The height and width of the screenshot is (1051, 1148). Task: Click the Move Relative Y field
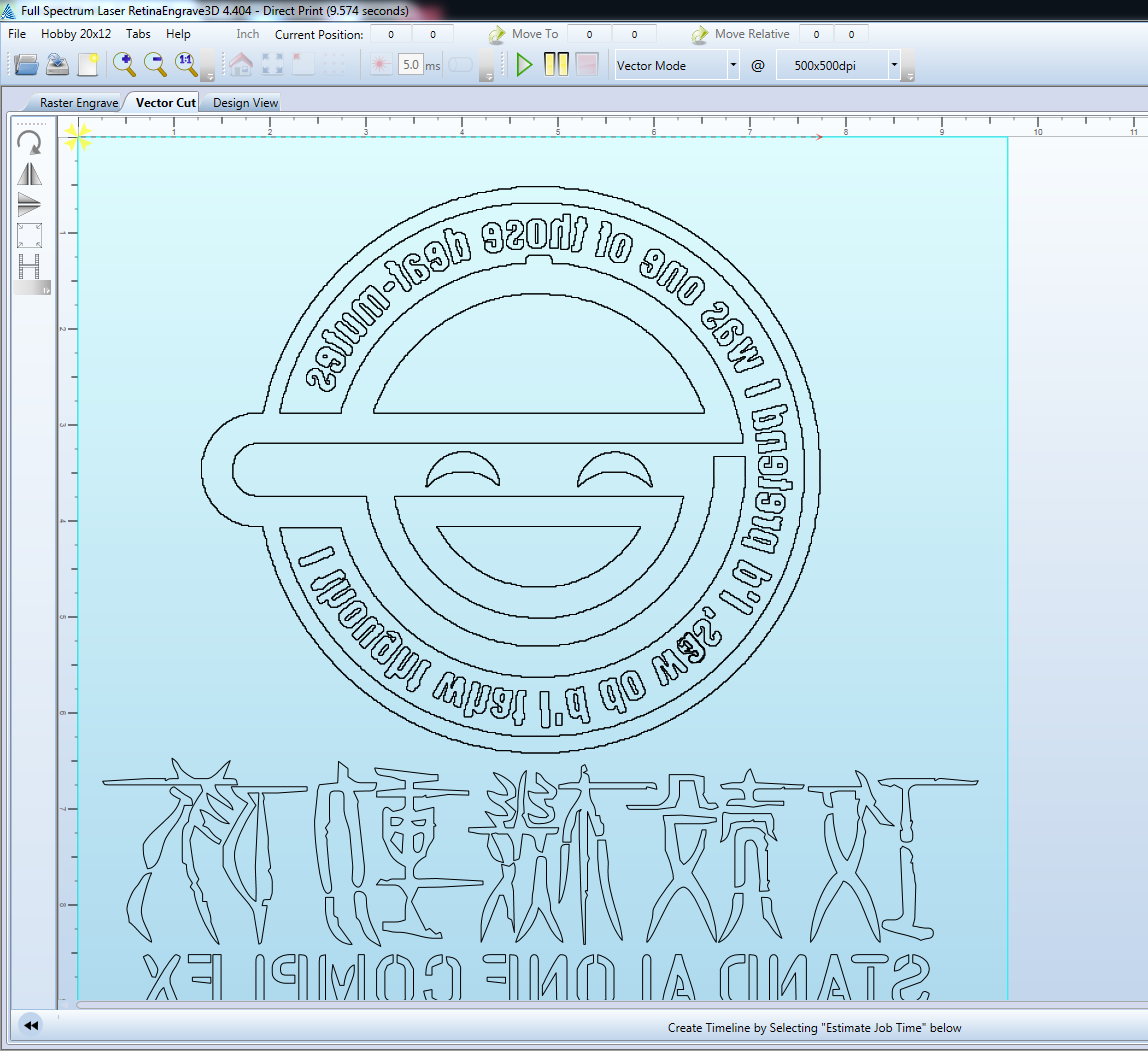(851, 34)
